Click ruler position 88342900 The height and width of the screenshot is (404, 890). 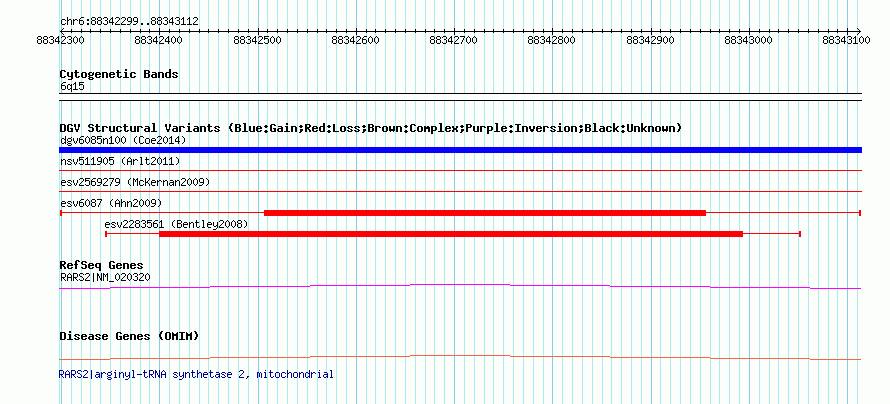pos(650,40)
